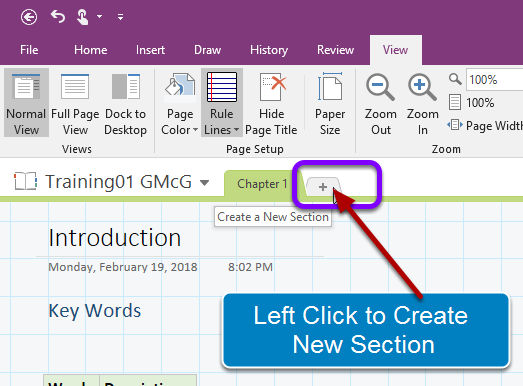Viewport: 523px width, 386px height.
Task: Create a new section with the plus tab
Action: 323,186
